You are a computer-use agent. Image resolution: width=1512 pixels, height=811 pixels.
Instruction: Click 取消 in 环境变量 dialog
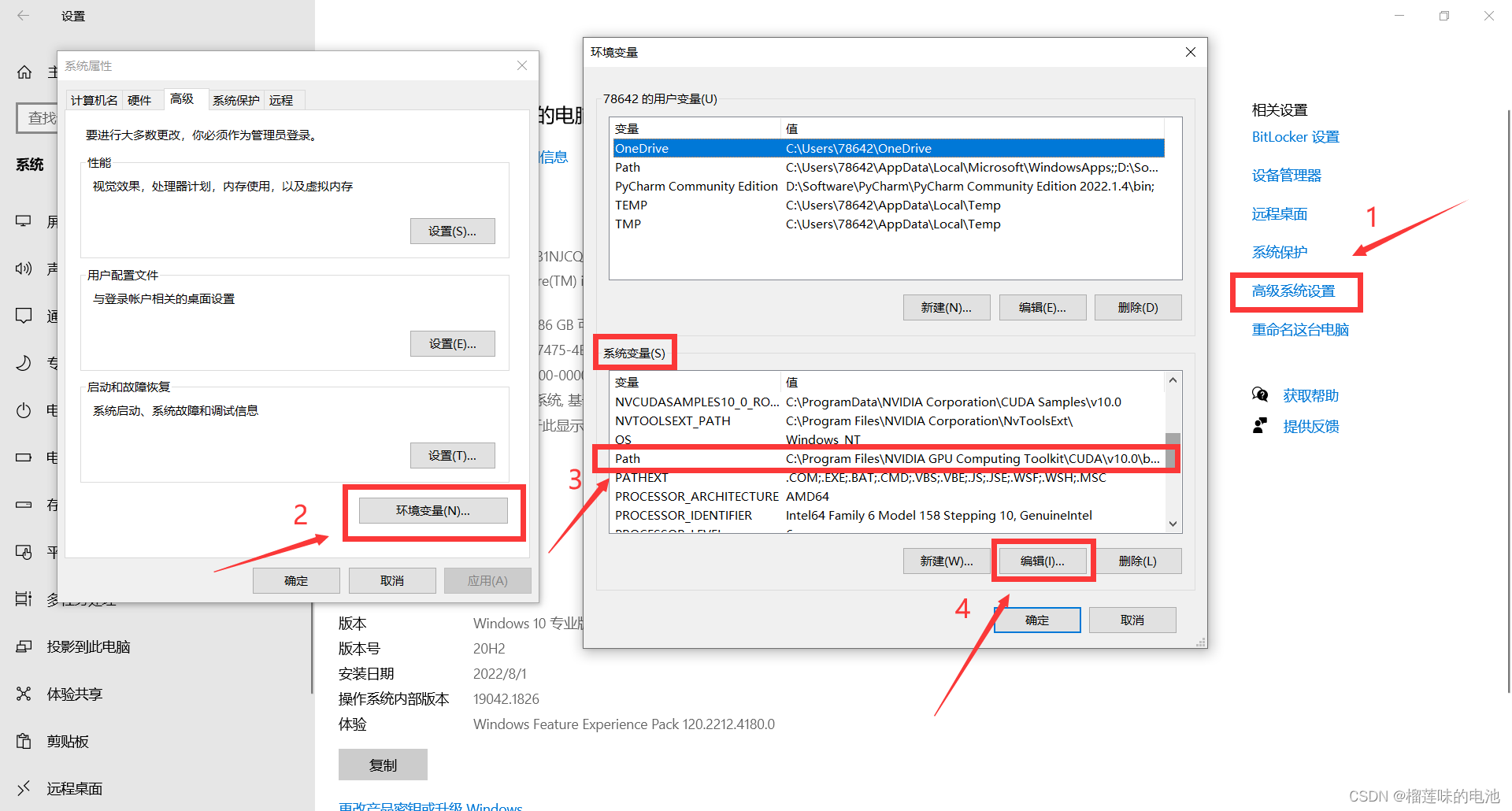pyautogui.click(x=1132, y=620)
